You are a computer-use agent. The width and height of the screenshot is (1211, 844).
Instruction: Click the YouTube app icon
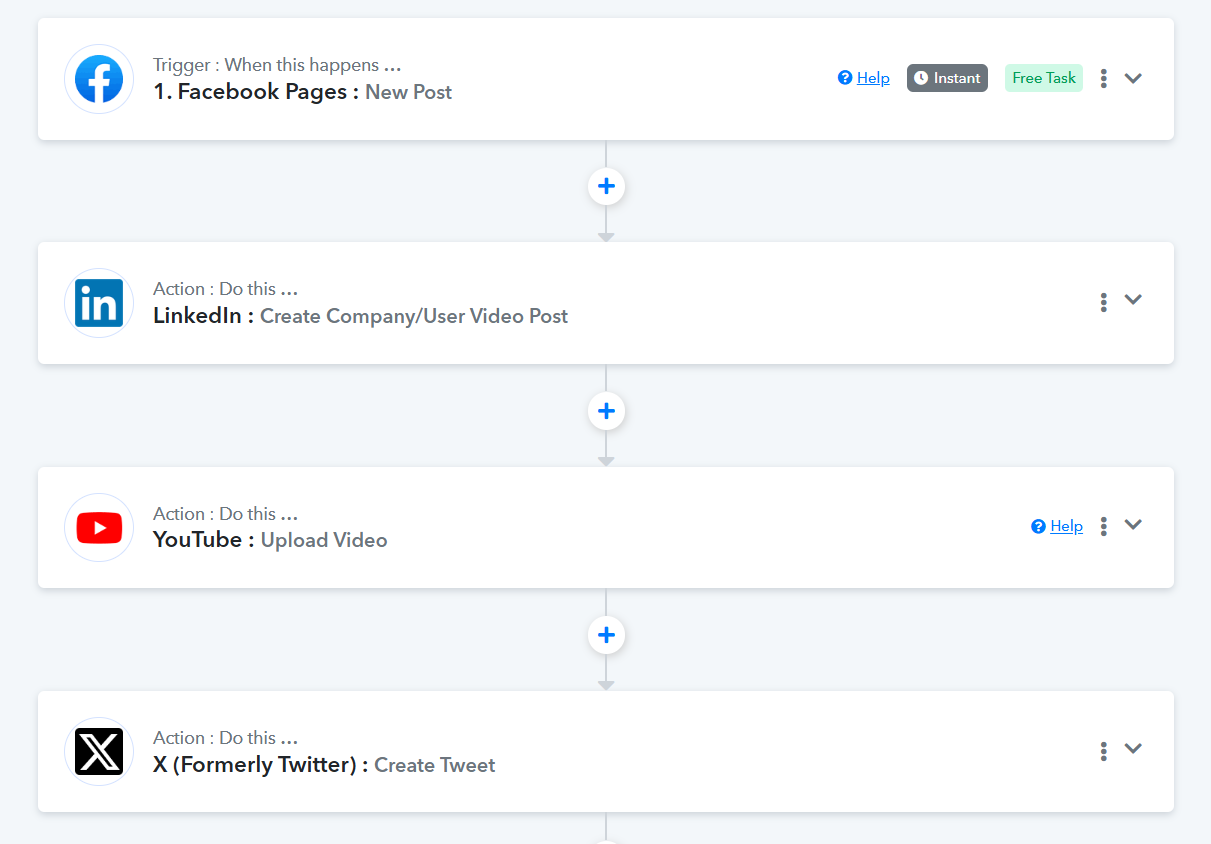pyautogui.click(x=99, y=527)
